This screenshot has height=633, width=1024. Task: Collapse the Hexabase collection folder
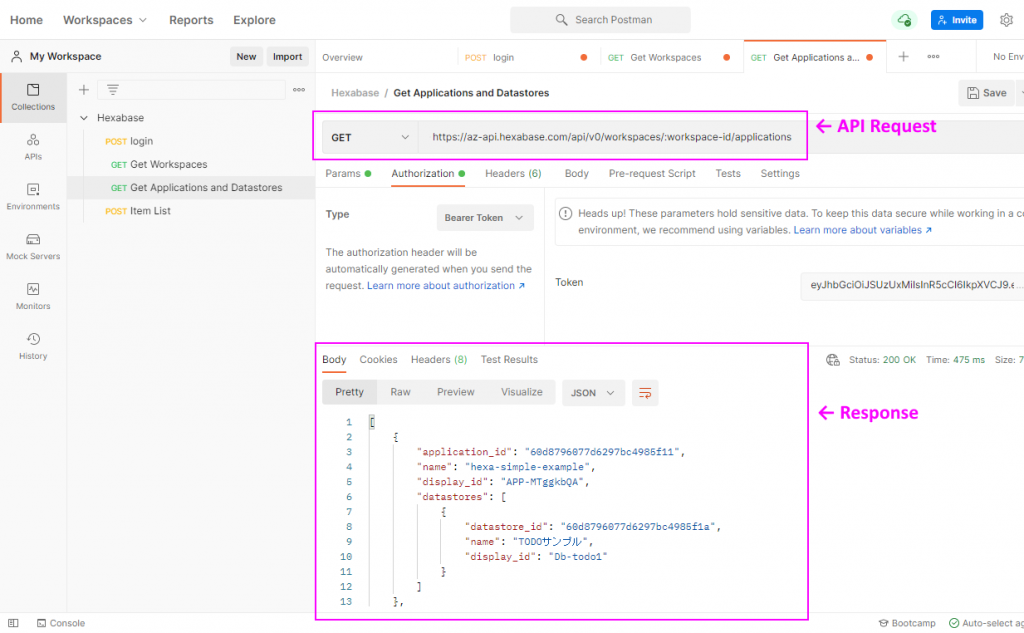click(84, 118)
